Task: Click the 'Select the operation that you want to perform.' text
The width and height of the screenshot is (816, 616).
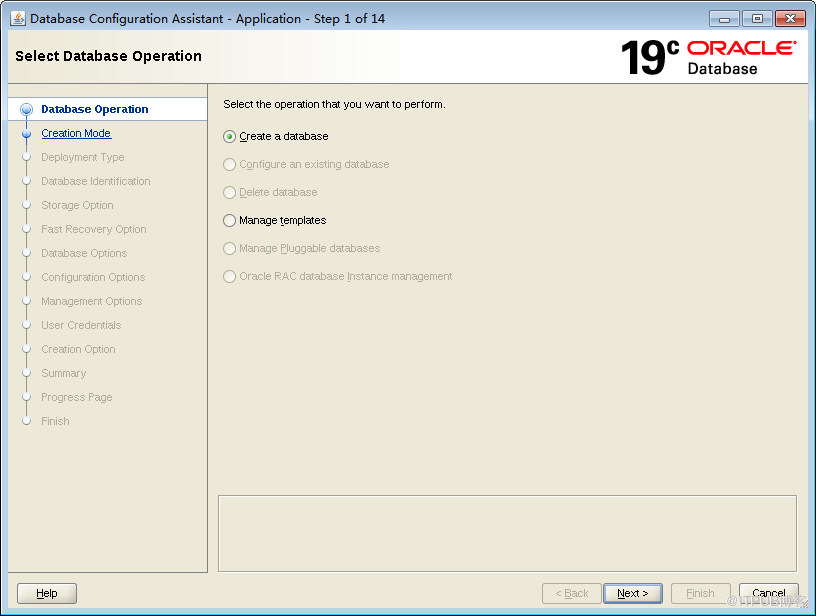Action: [x=334, y=104]
